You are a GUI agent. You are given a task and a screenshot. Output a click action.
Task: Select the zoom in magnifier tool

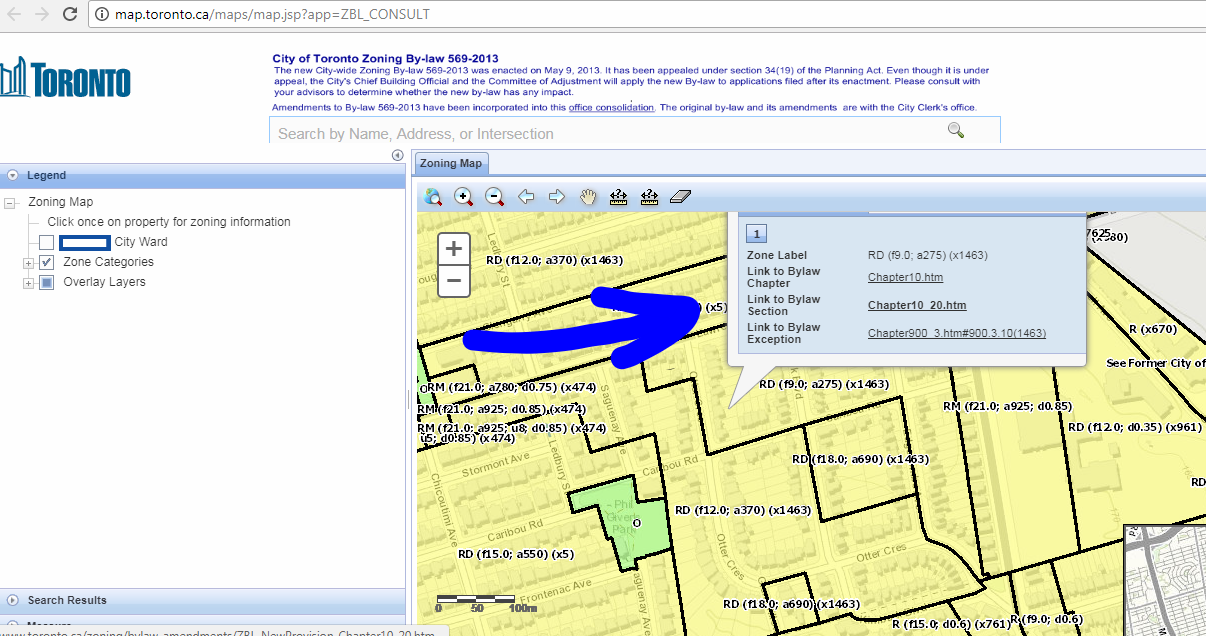[464, 197]
